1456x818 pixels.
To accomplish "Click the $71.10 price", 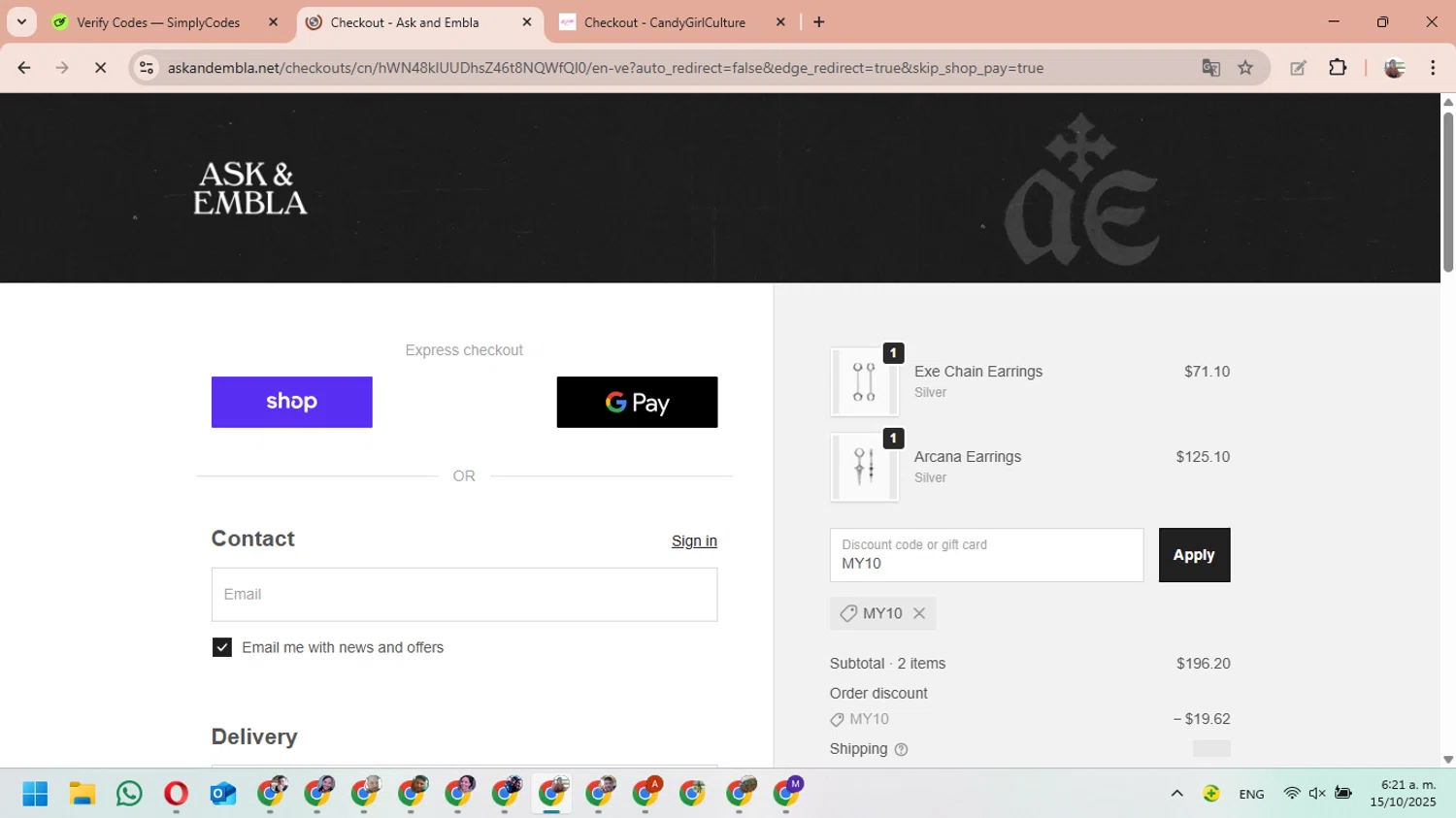I will click(x=1207, y=372).
